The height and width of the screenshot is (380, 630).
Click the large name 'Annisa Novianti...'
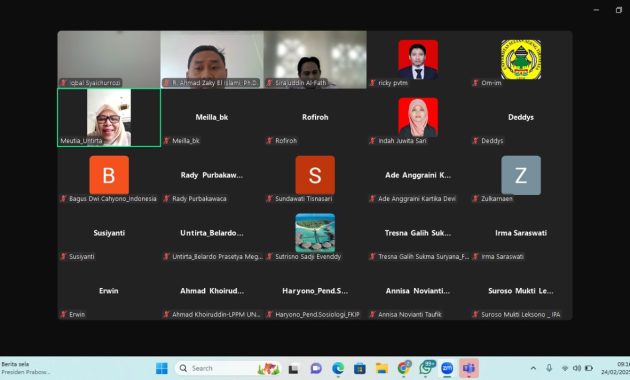pos(418,291)
